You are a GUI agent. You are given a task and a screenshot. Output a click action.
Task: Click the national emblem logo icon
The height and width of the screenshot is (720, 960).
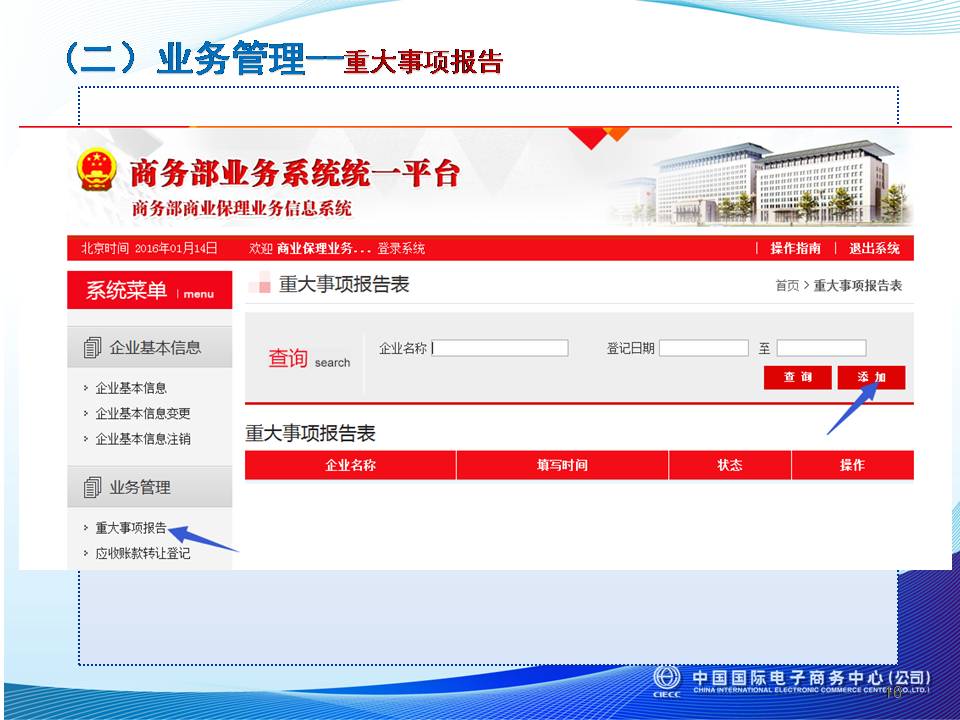click(x=97, y=171)
